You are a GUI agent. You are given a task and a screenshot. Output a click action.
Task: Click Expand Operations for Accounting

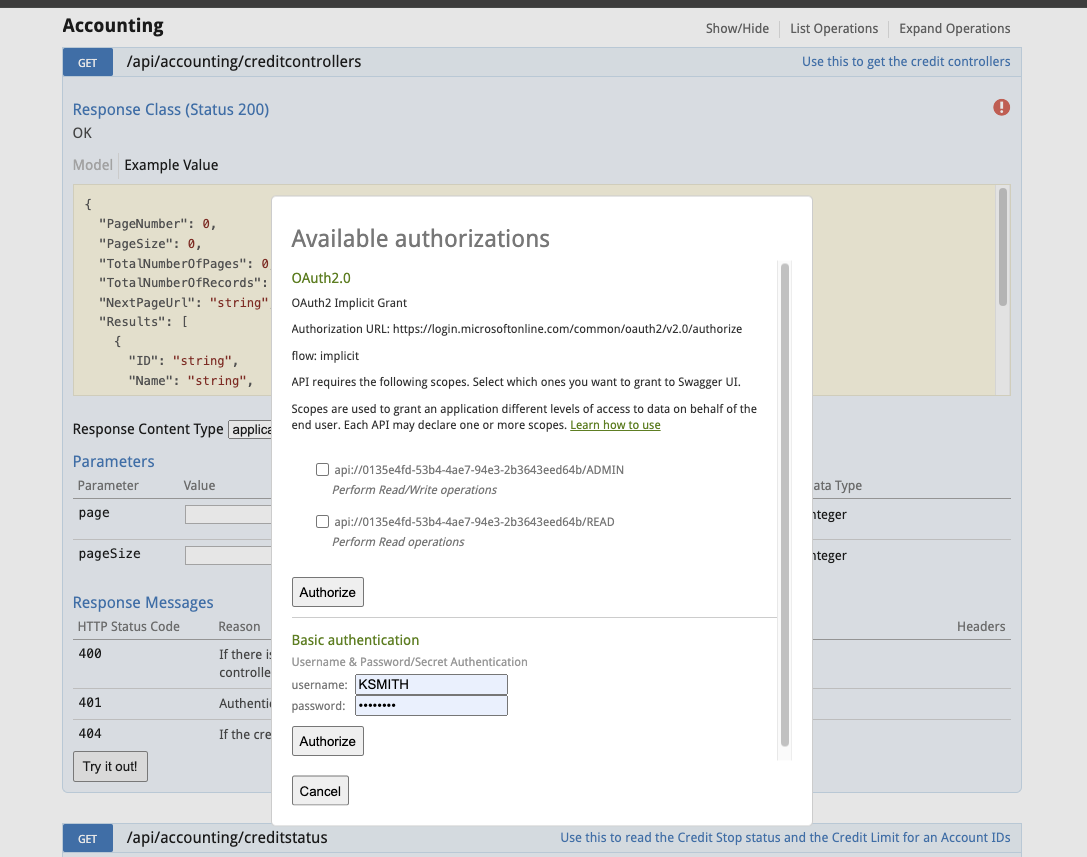tap(954, 28)
